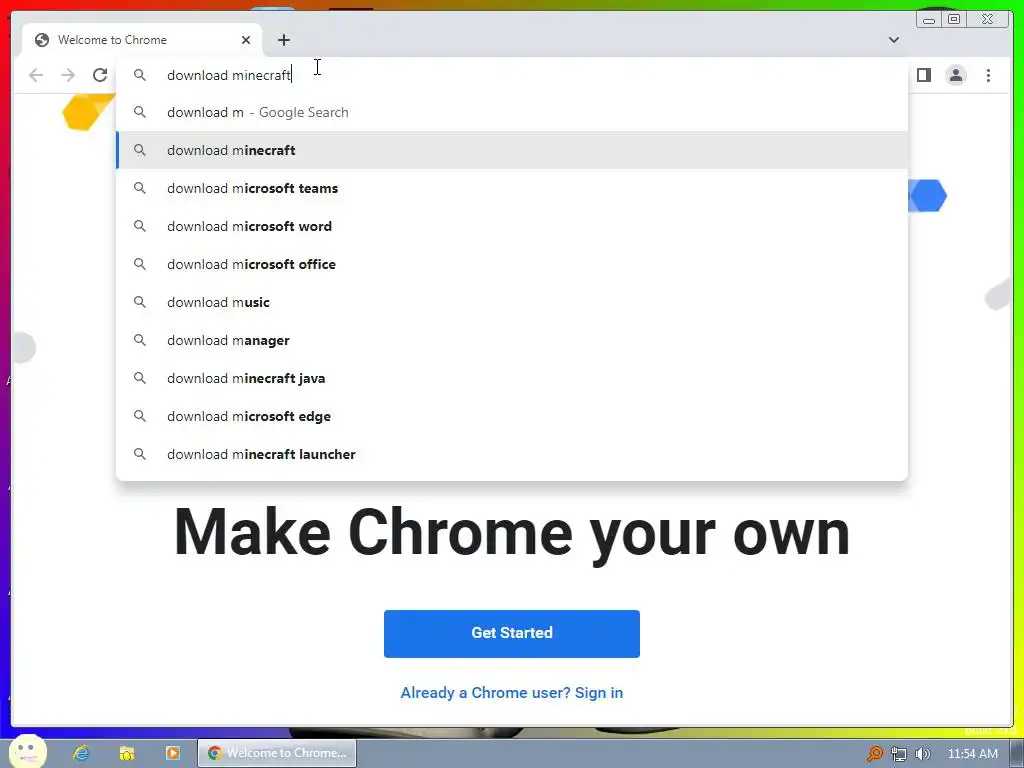Click the globe favicon on the Chrome tab

click(x=42, y=40)
